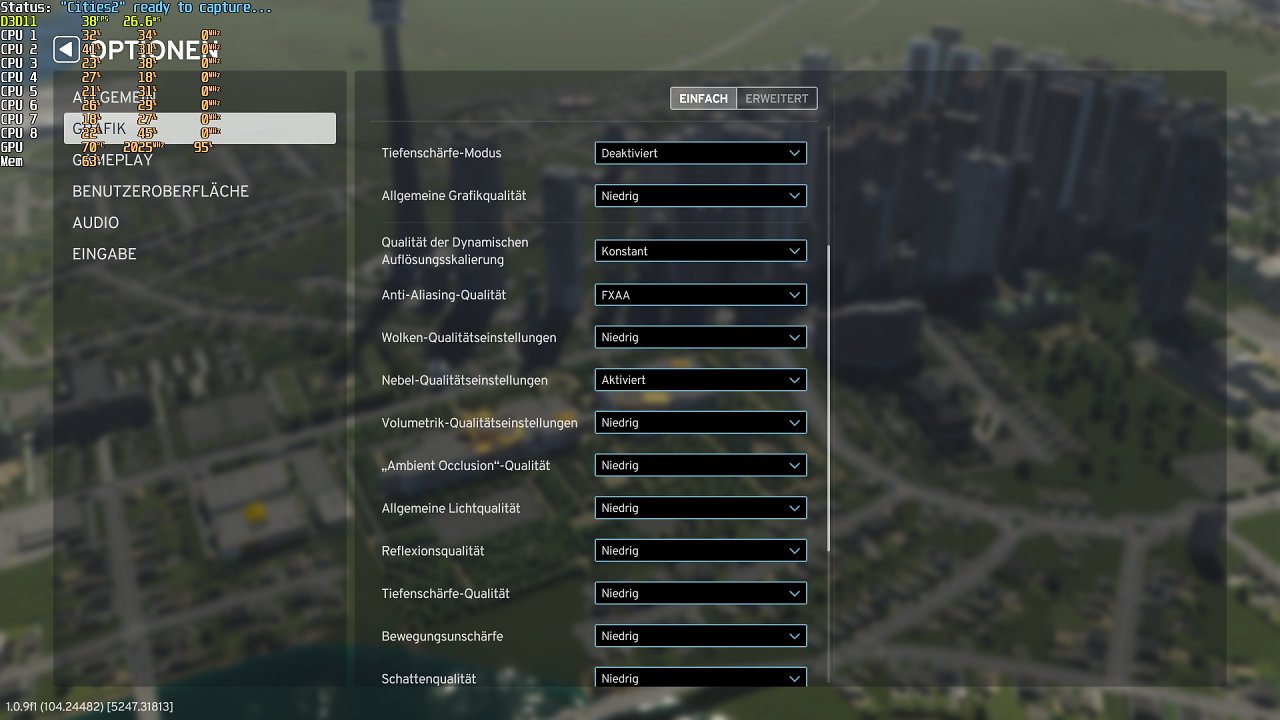Open the Audio settings section
1280x720 pixels.
[x=200, y=222]
